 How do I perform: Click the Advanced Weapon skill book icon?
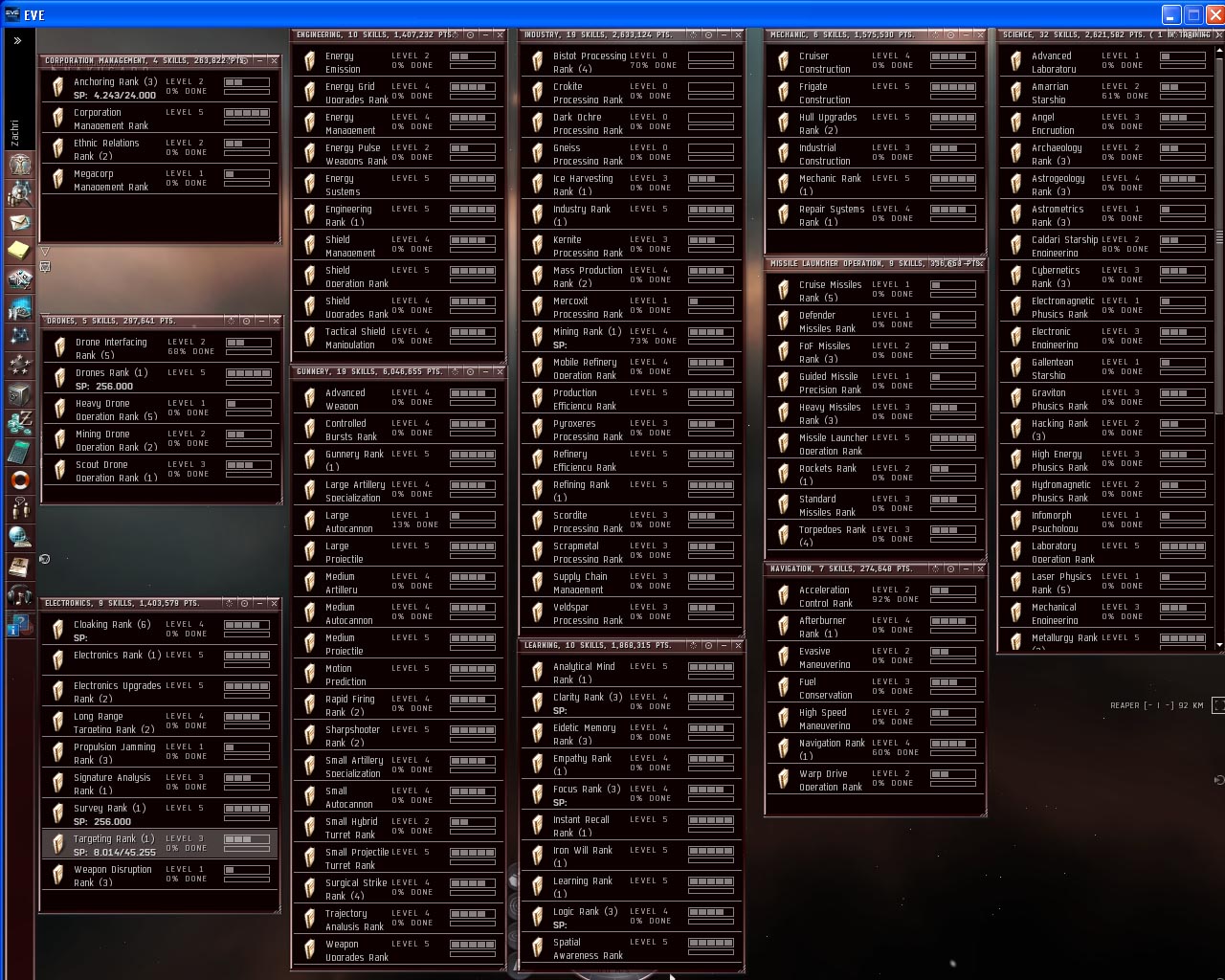pyautogui.click(x=310, y=399)
